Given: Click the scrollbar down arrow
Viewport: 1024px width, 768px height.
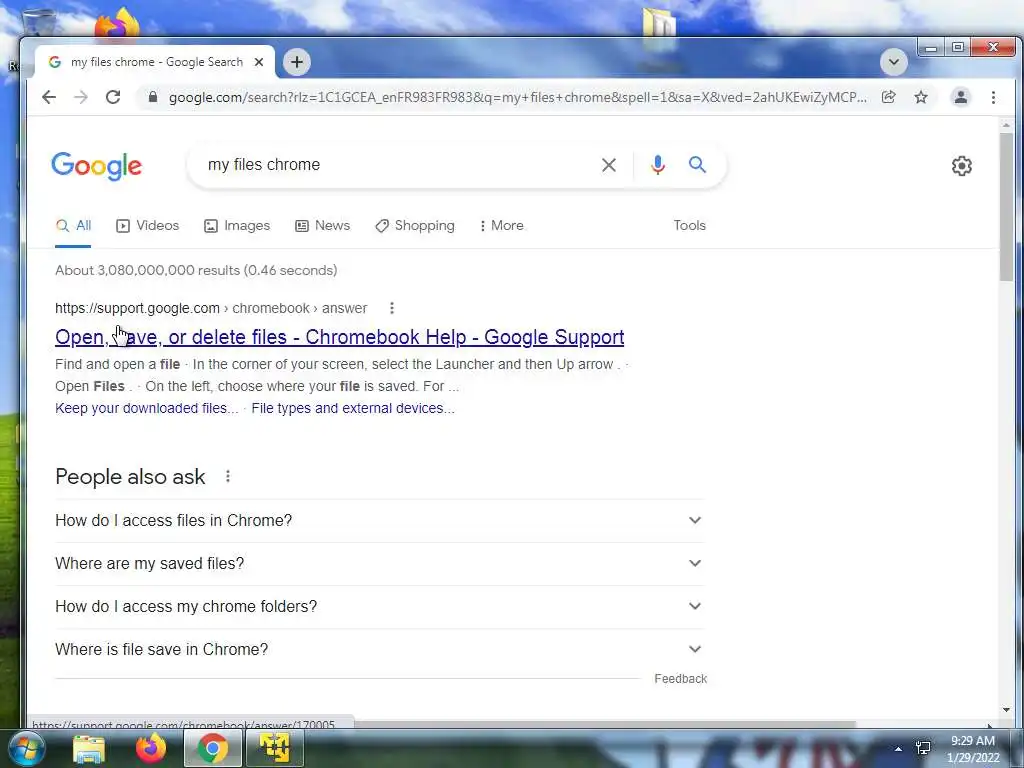Looking at the screenshot, I should 1006,710.
